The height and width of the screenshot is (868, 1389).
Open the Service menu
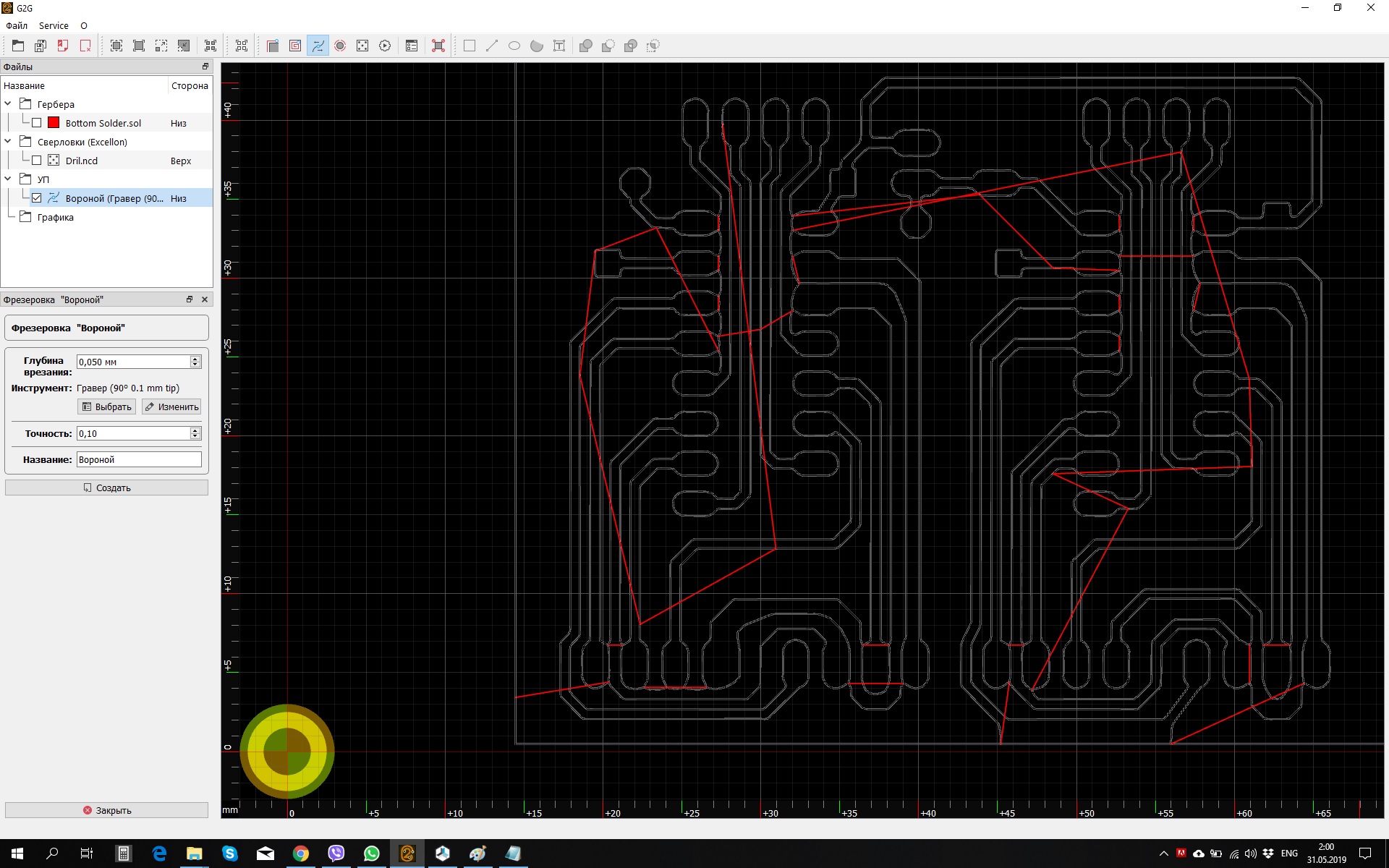[x=54, y=25]
